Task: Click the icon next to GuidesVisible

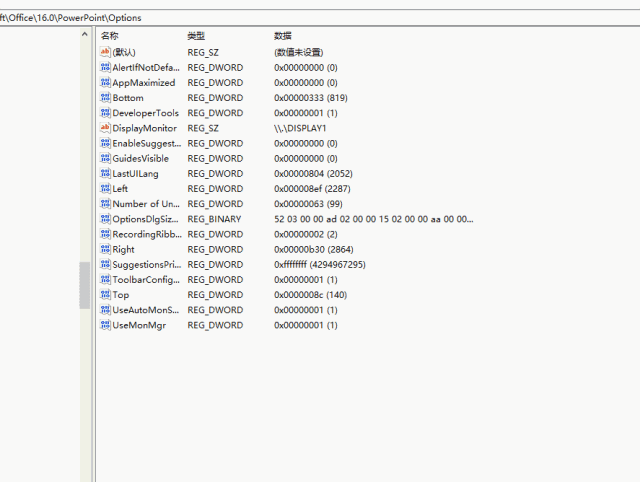Action: point(105,158)
